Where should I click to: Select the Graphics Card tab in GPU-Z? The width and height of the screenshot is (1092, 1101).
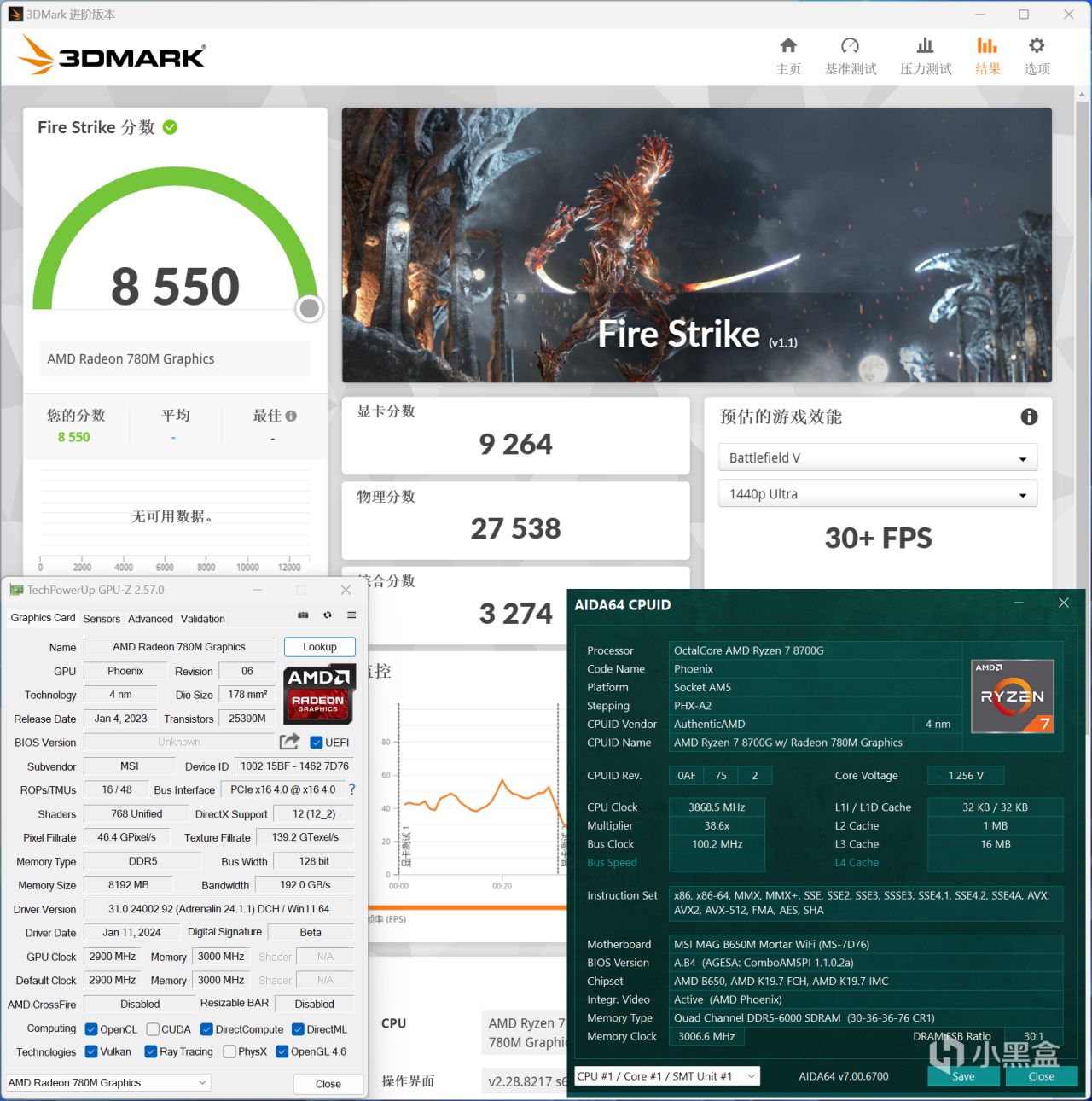[x=43, y=618]
